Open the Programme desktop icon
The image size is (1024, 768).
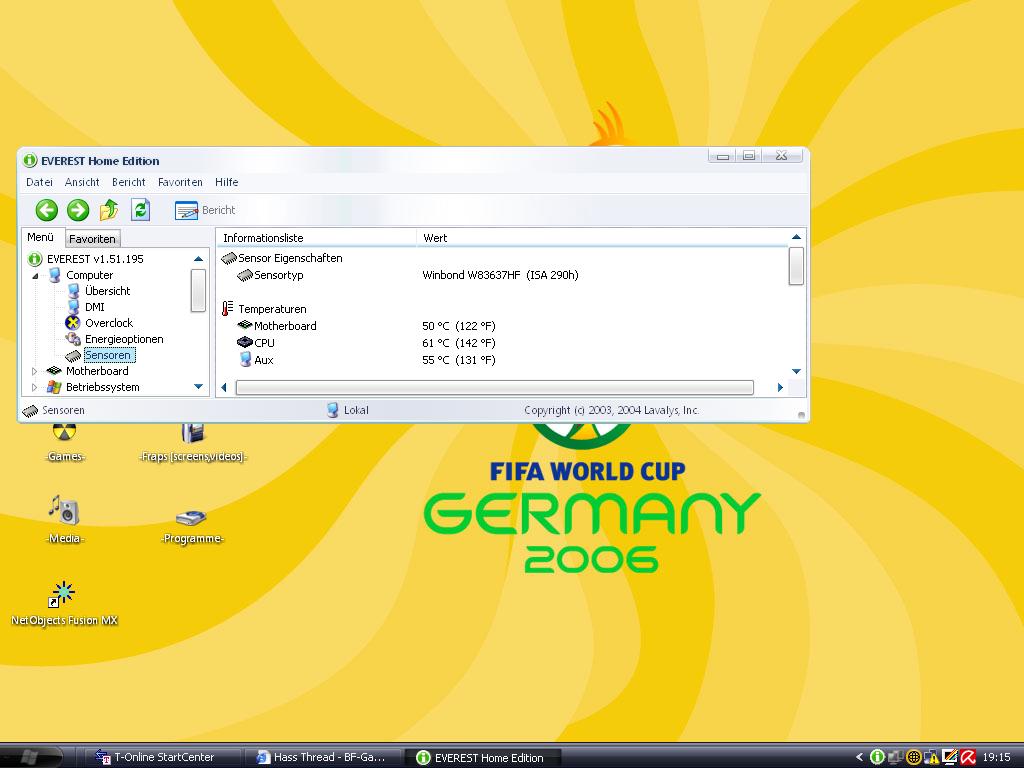point(192,526)
